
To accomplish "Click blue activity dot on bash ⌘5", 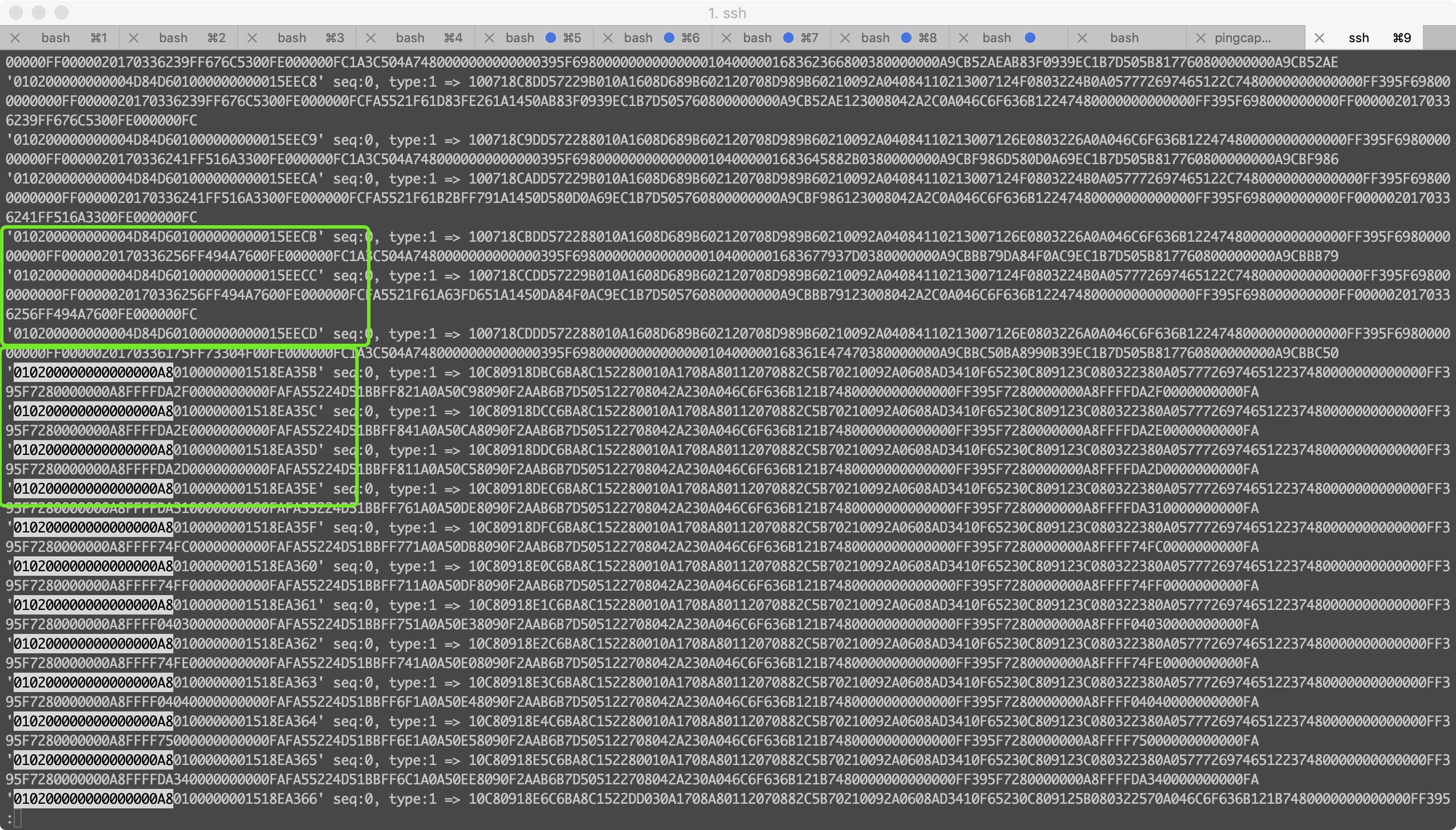I will click(550, 38).
